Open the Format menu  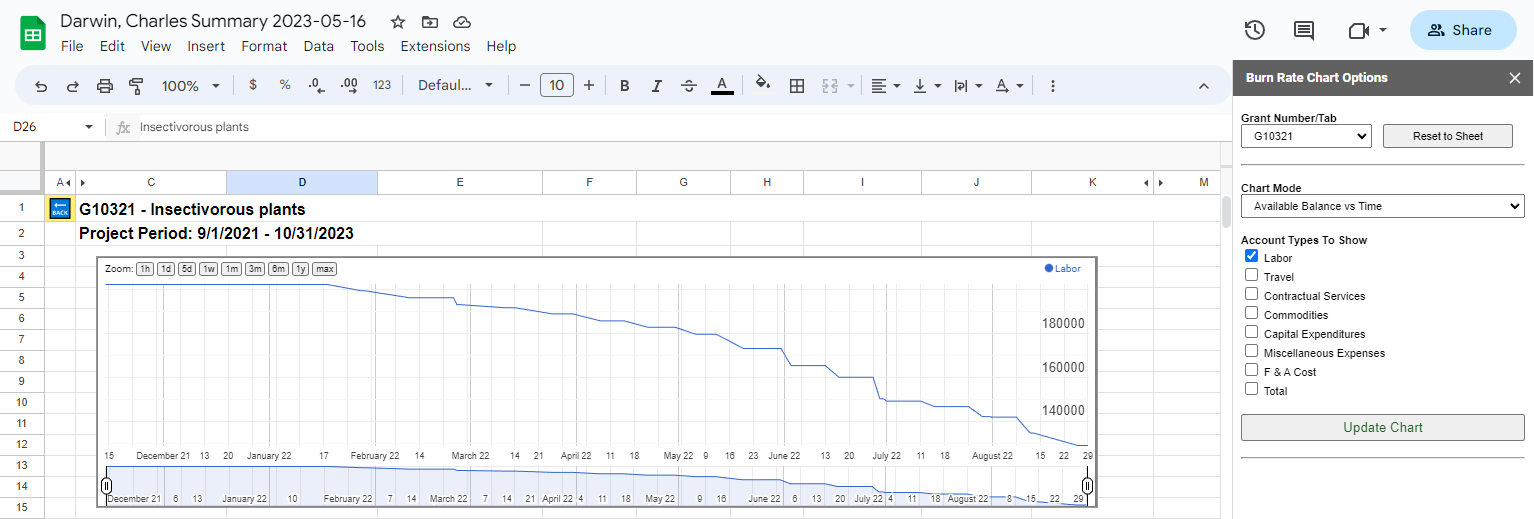[264, 46]
